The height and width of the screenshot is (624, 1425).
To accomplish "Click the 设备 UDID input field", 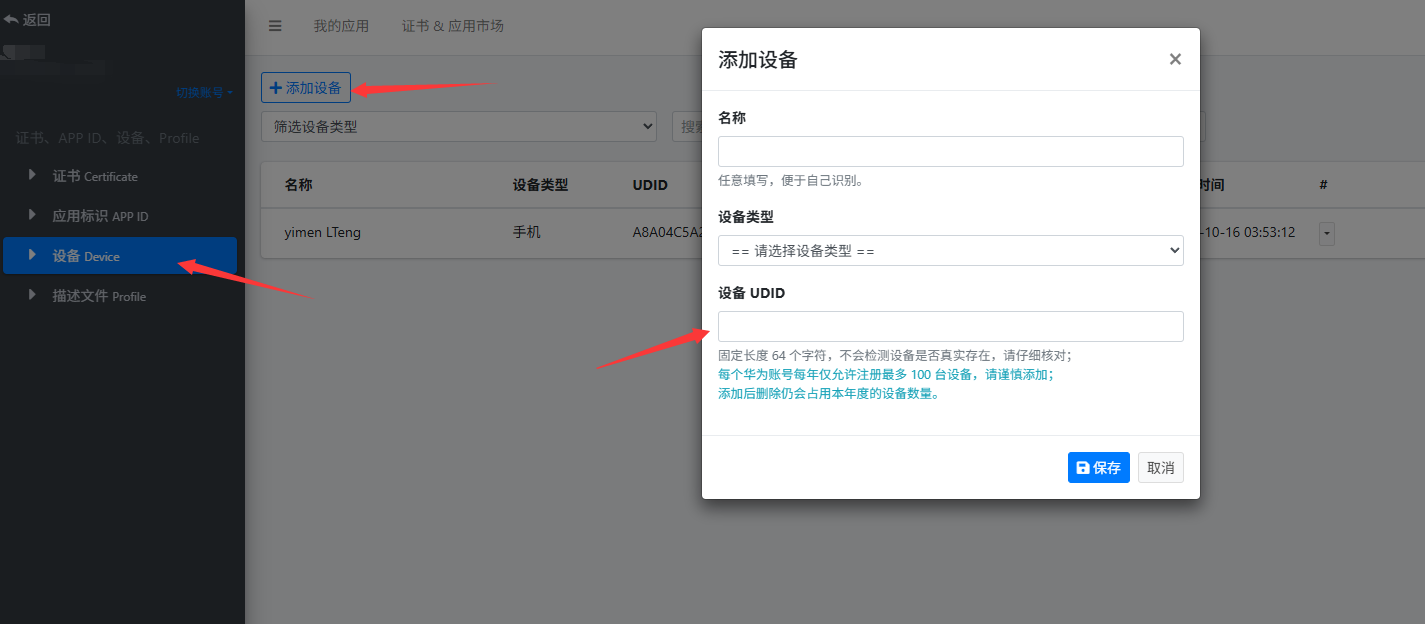I will coord(951,326).
